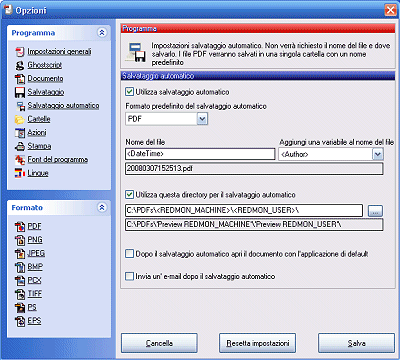400x360 pixels.
Task: Click the Nome del file input field
Action: pyautogui.click(x=200, y=154)
